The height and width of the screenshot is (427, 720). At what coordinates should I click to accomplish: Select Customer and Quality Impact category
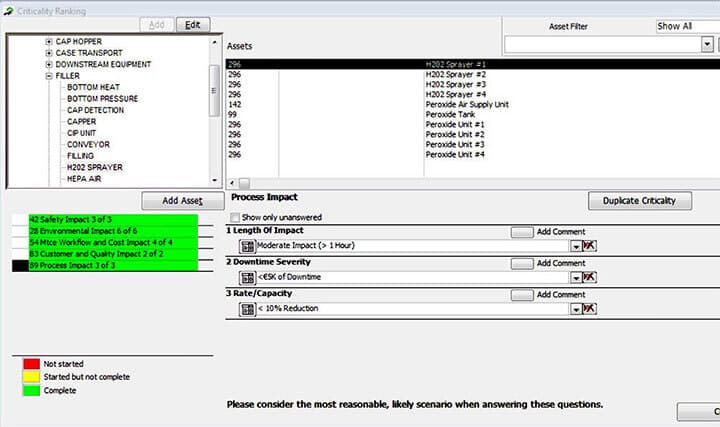point(113,254)
